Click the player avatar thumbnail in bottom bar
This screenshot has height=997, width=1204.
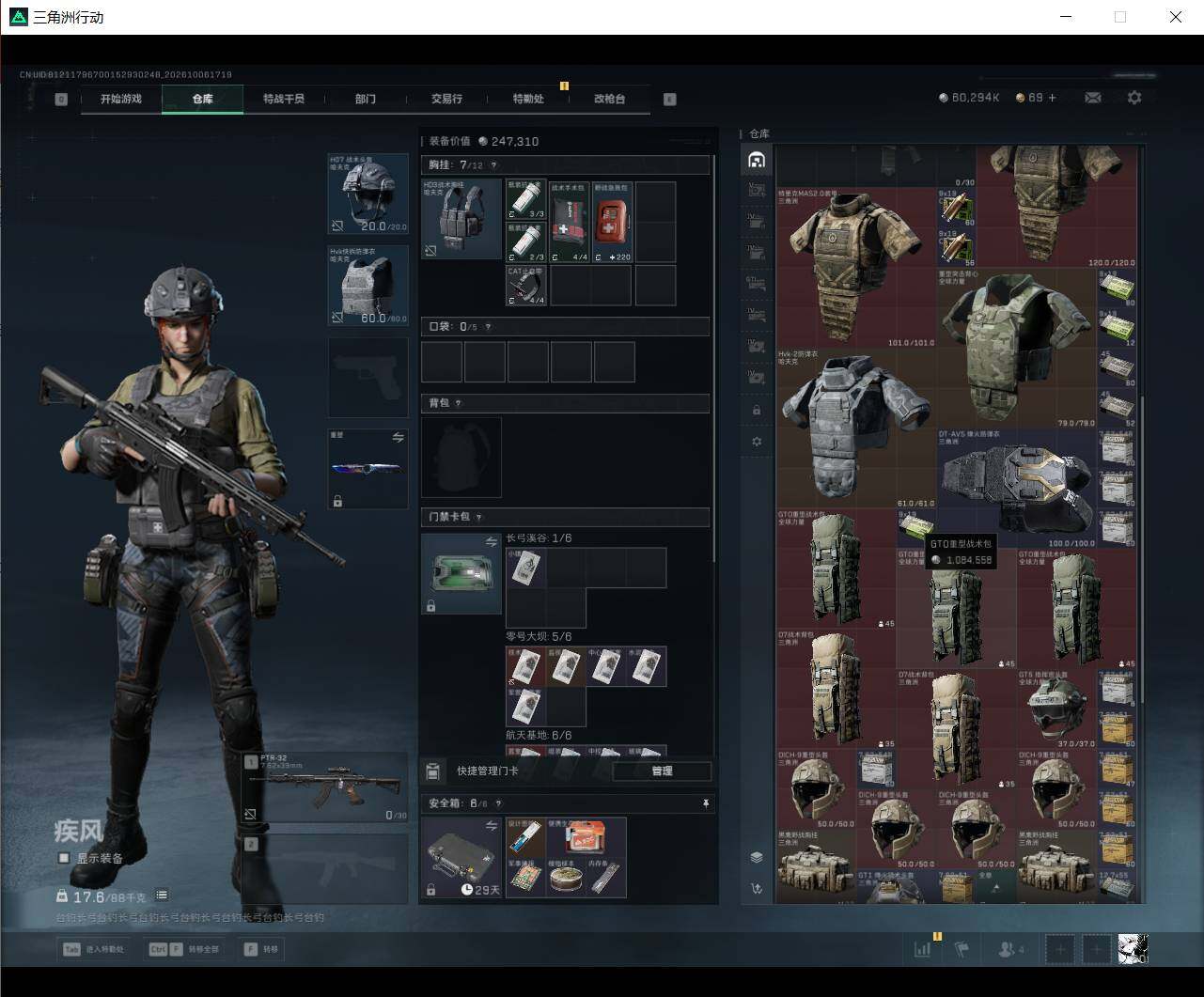(x=1133, y=949)
